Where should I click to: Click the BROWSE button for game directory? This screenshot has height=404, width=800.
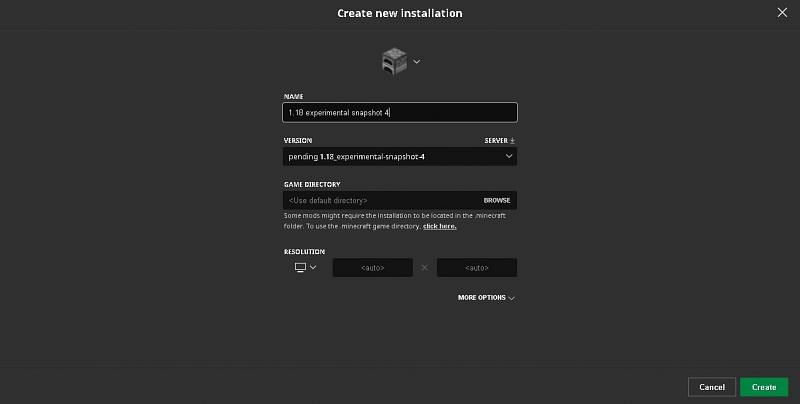[x=497, y=200]
